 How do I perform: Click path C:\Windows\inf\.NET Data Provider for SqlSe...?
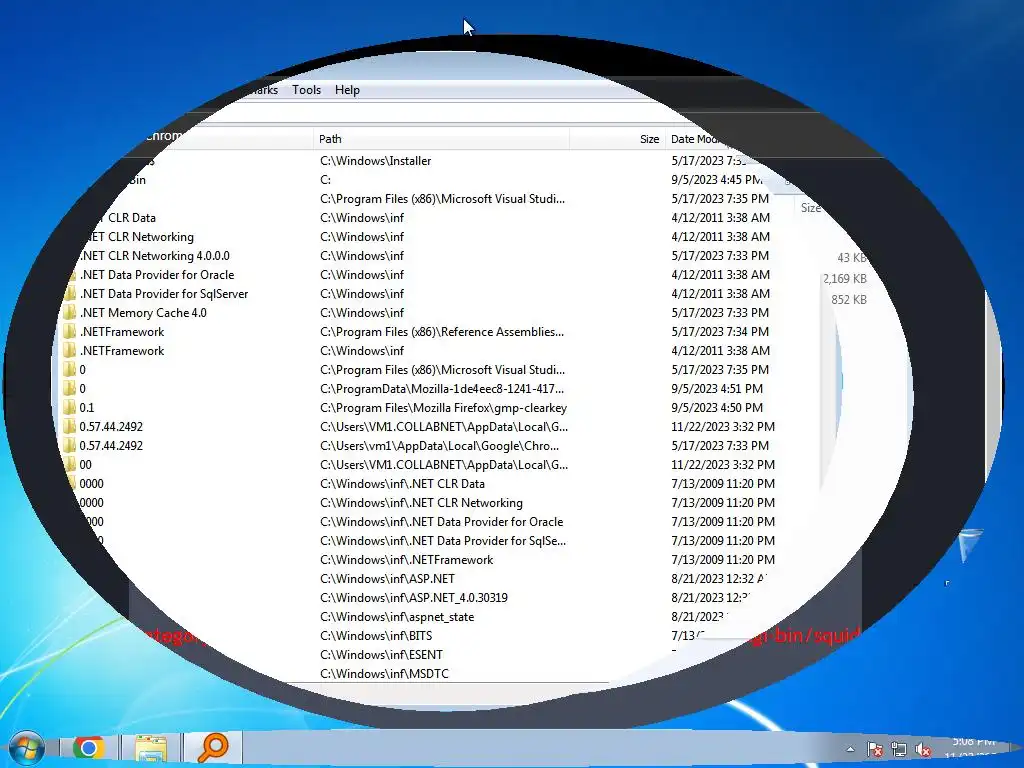(x=443, y=540)
